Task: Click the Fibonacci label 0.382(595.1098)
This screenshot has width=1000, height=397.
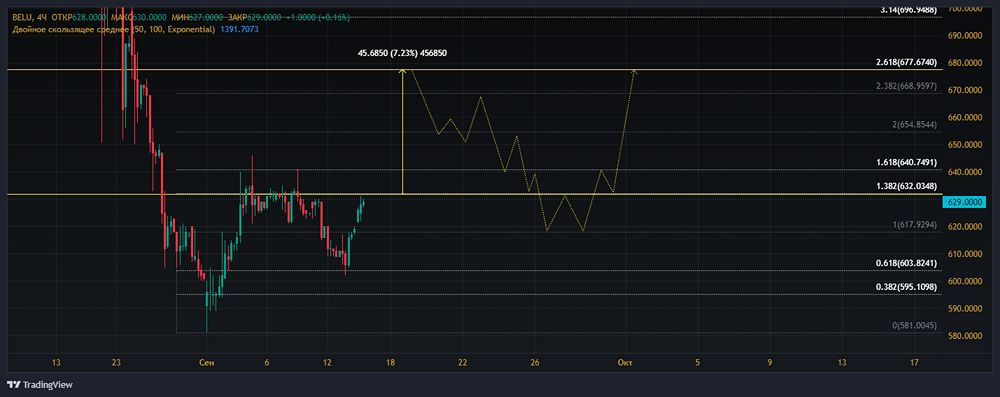Action: click(906, 287)
